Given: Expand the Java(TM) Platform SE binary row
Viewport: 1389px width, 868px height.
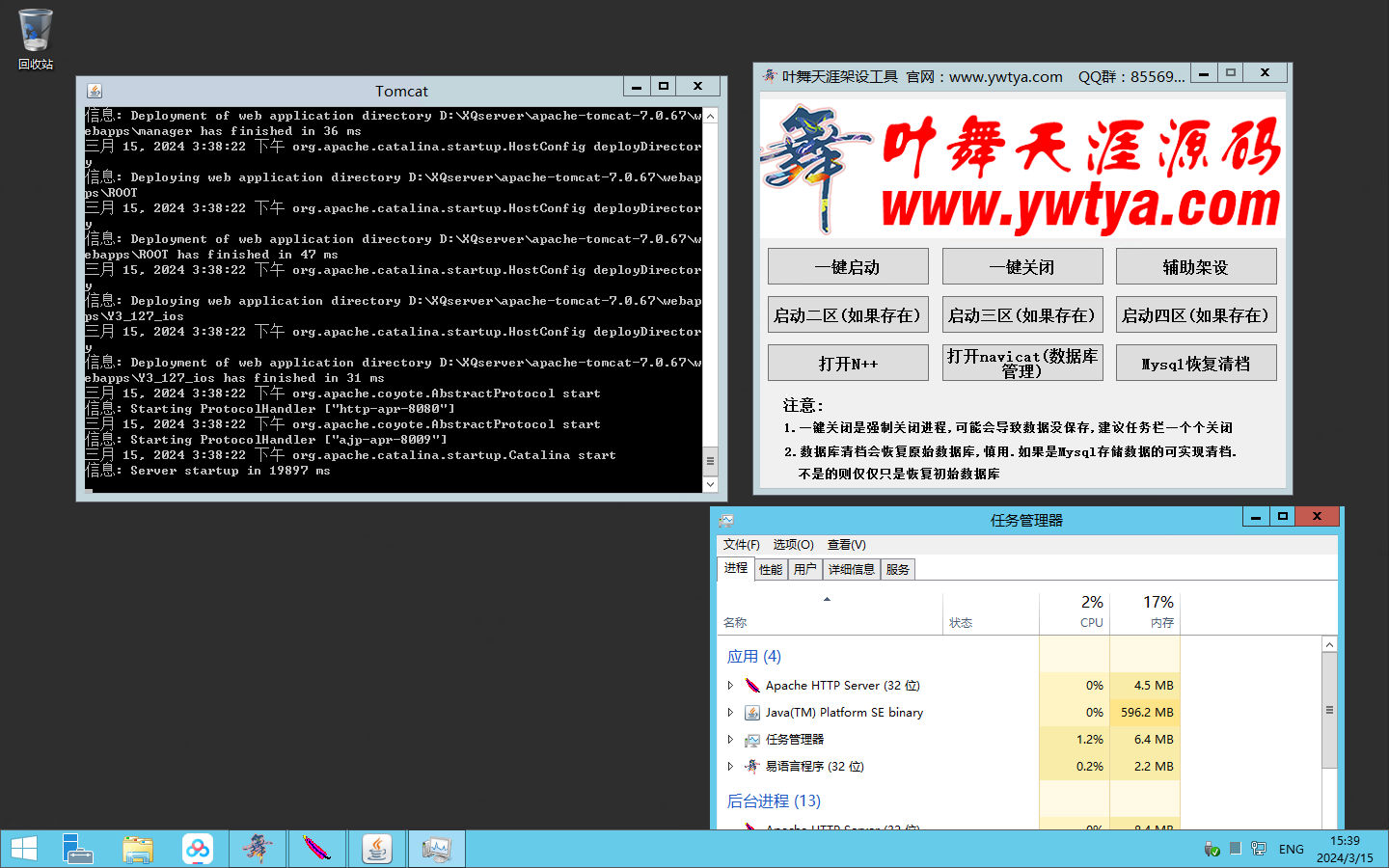Looking at the screenshot, I should pyautogui.click(x=730, y=713).
